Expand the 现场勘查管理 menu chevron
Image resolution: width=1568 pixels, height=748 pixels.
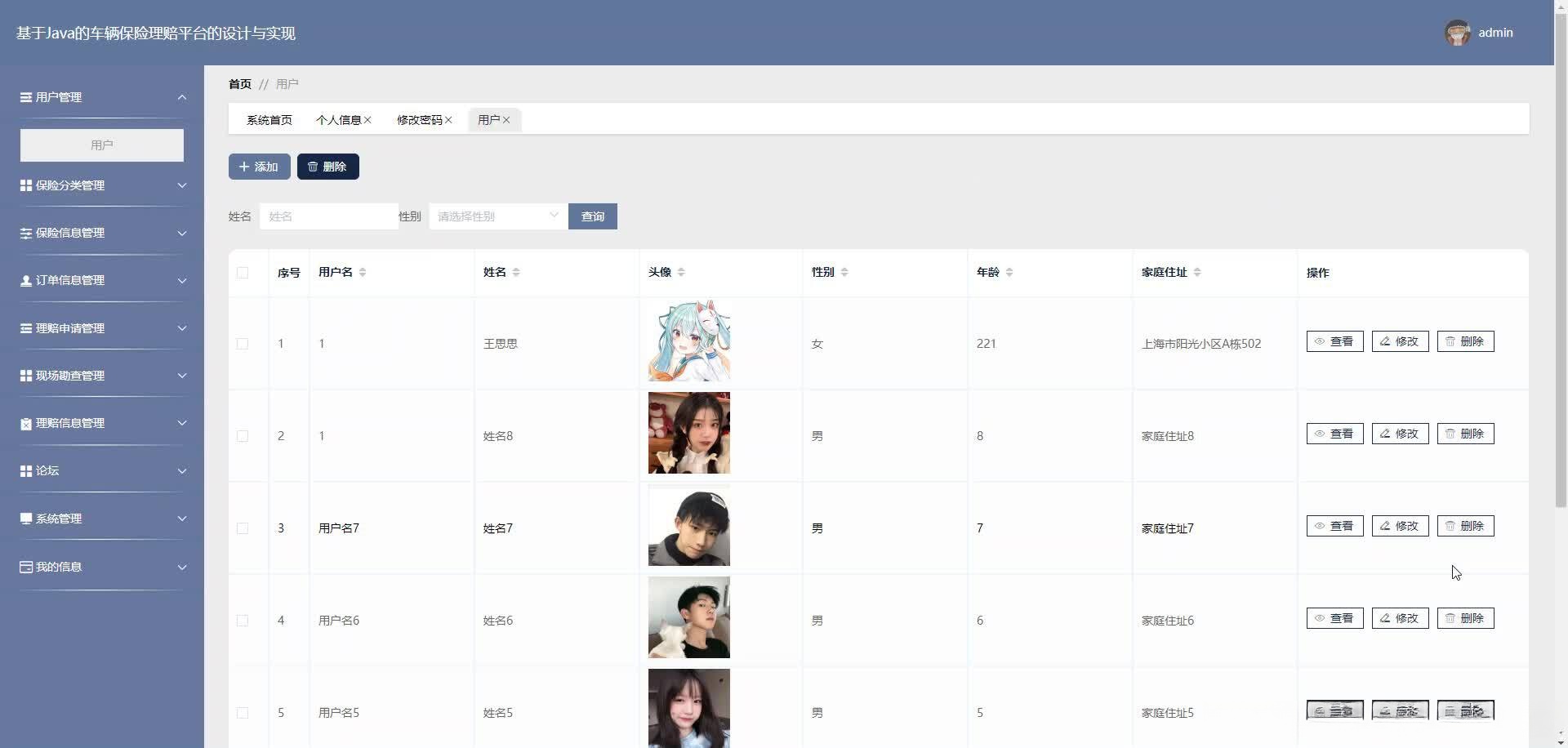(182, 376)
